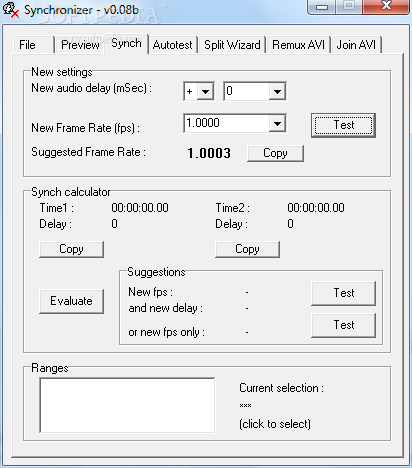Click the Time2 value 00:00:00.00
This screenshot has width=412, height=468.
[x=316, y=208]
